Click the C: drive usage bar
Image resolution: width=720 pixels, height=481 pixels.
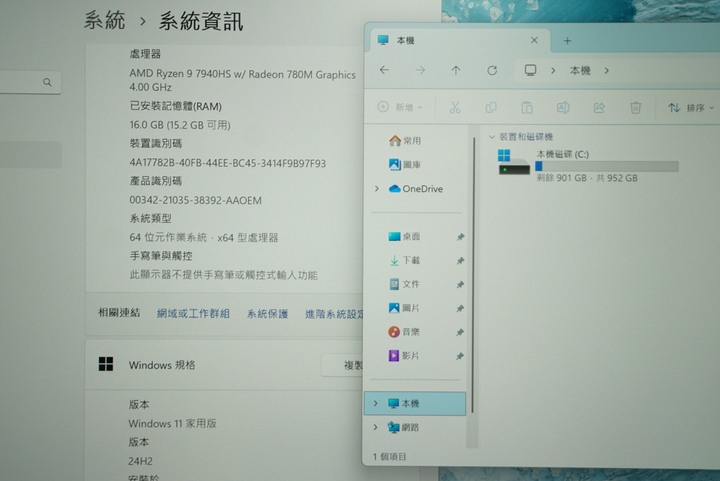click(x=607, y=166)
